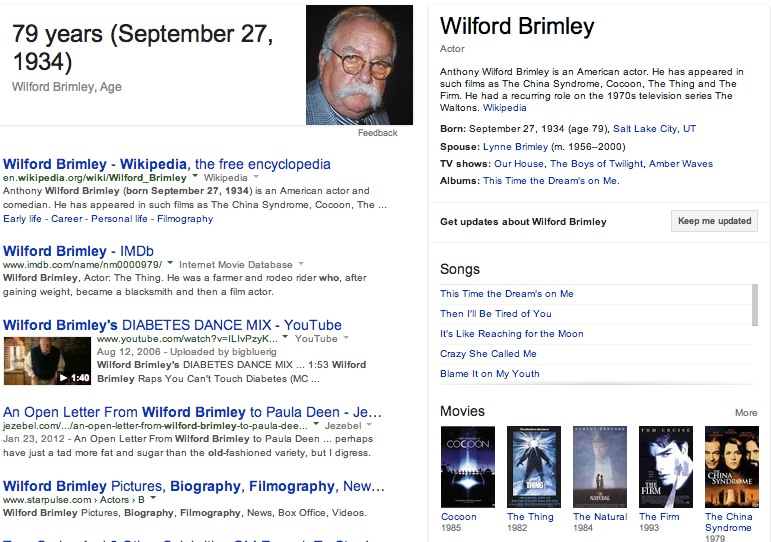The width and height of the screenshot is (771, 542).
Task: Open Lynne Brimley spouse link
Action: click(x=515, y=147)
